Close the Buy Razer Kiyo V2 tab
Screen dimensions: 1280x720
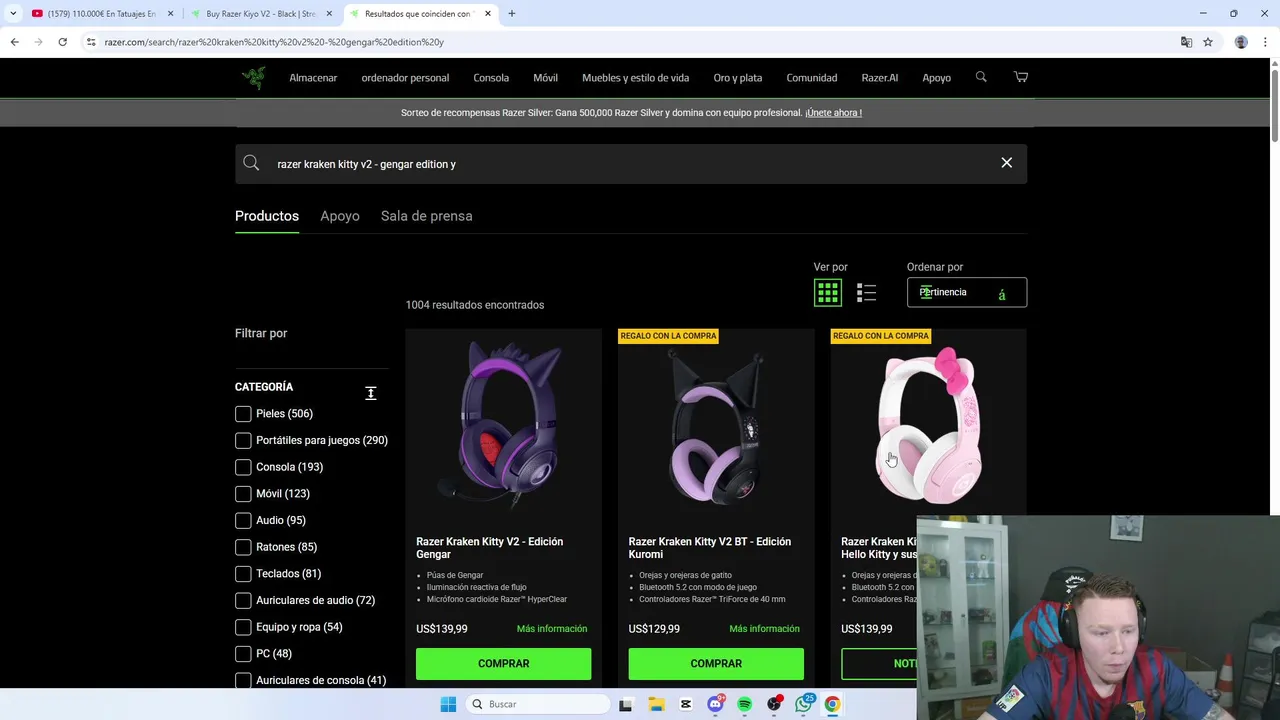(329, 14)
